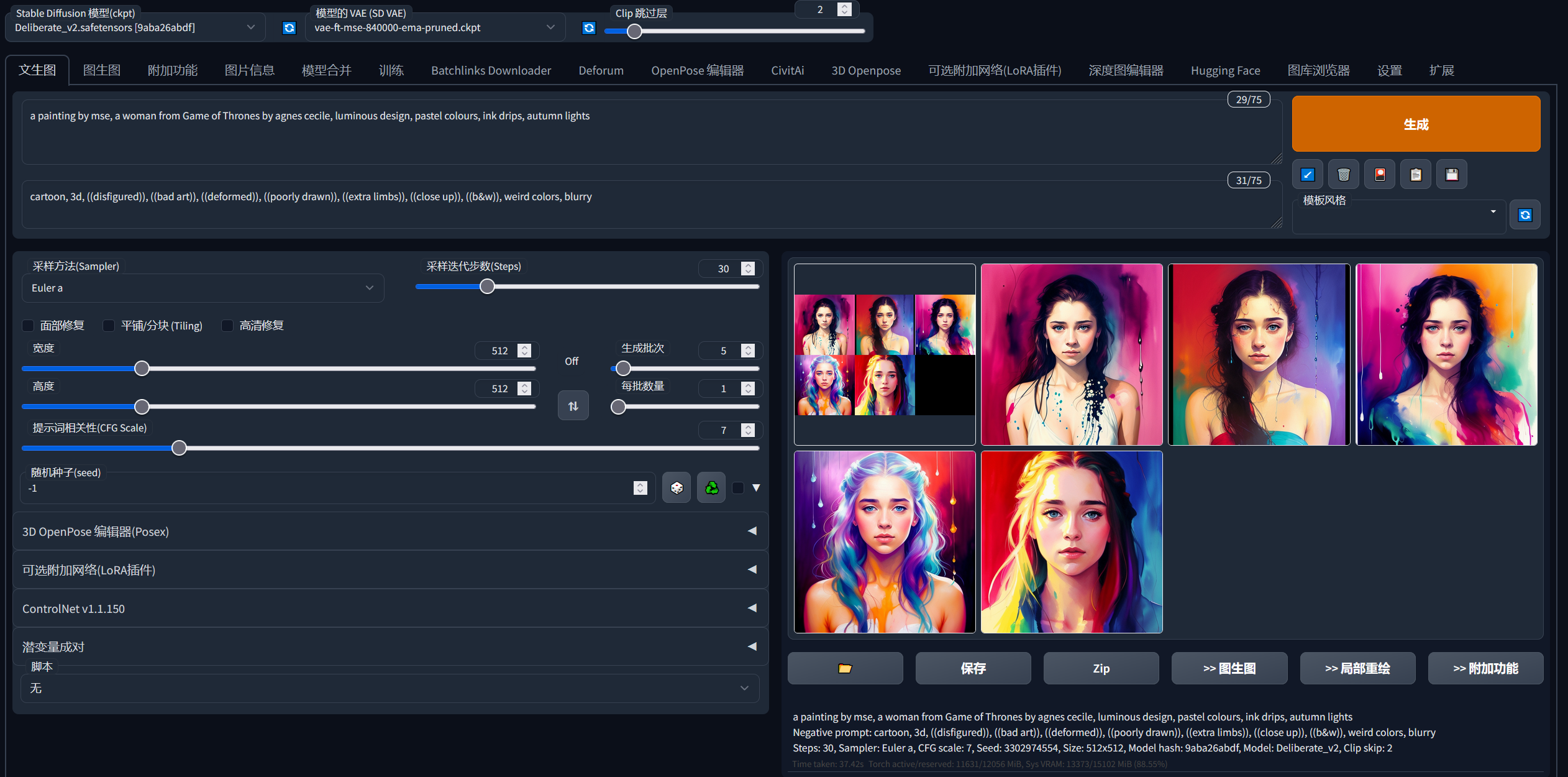1568x777 pixels.
Task: Click the Zip button
Action: (x=1101, y=668)
